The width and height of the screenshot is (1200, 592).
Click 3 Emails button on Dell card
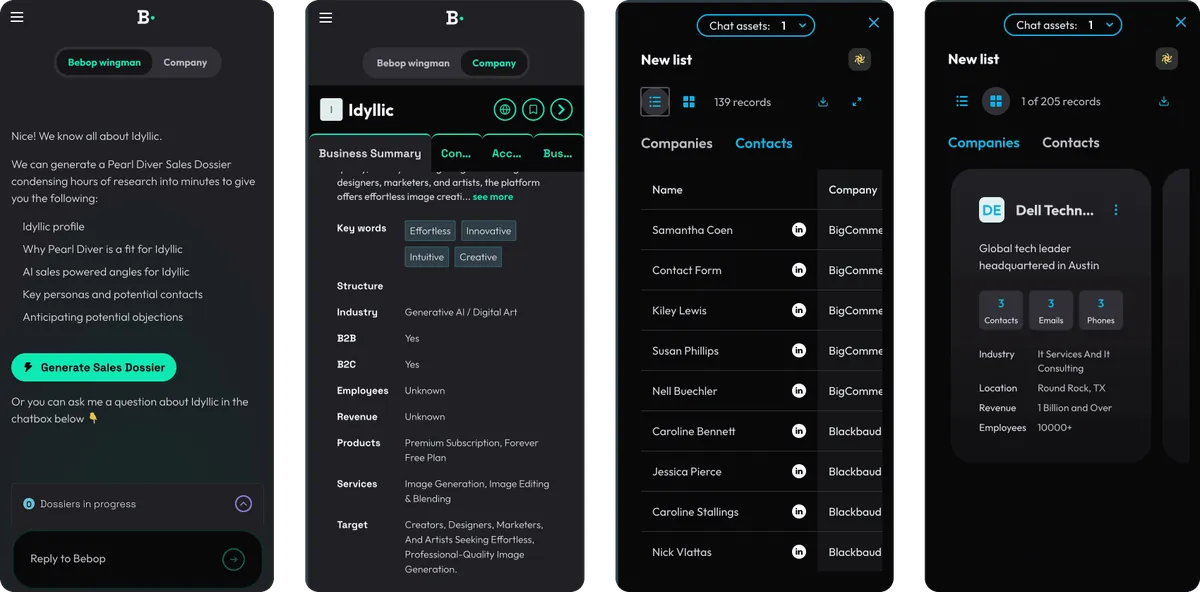click(1051, 310)
